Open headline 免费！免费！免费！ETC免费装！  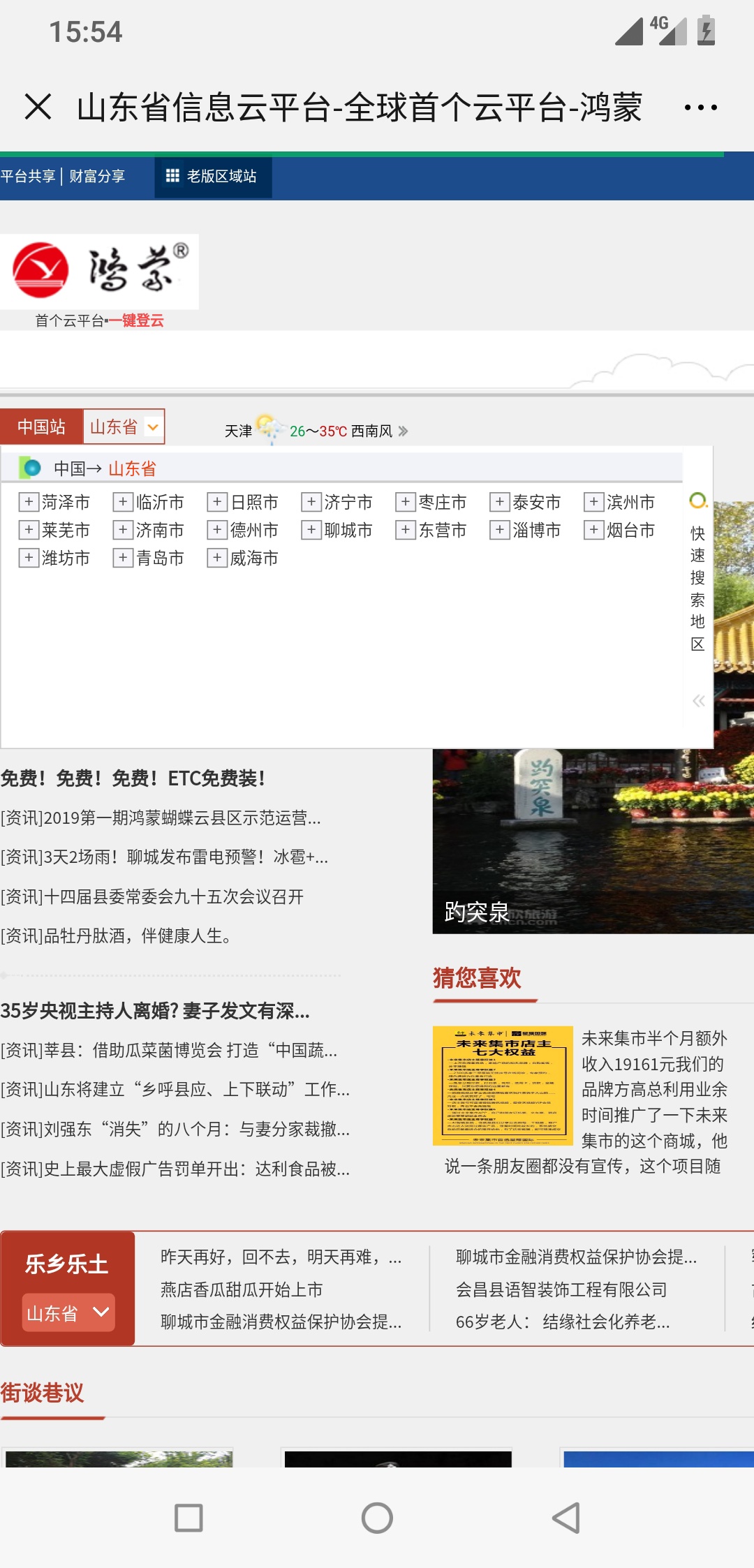click(x=133, y=778)
